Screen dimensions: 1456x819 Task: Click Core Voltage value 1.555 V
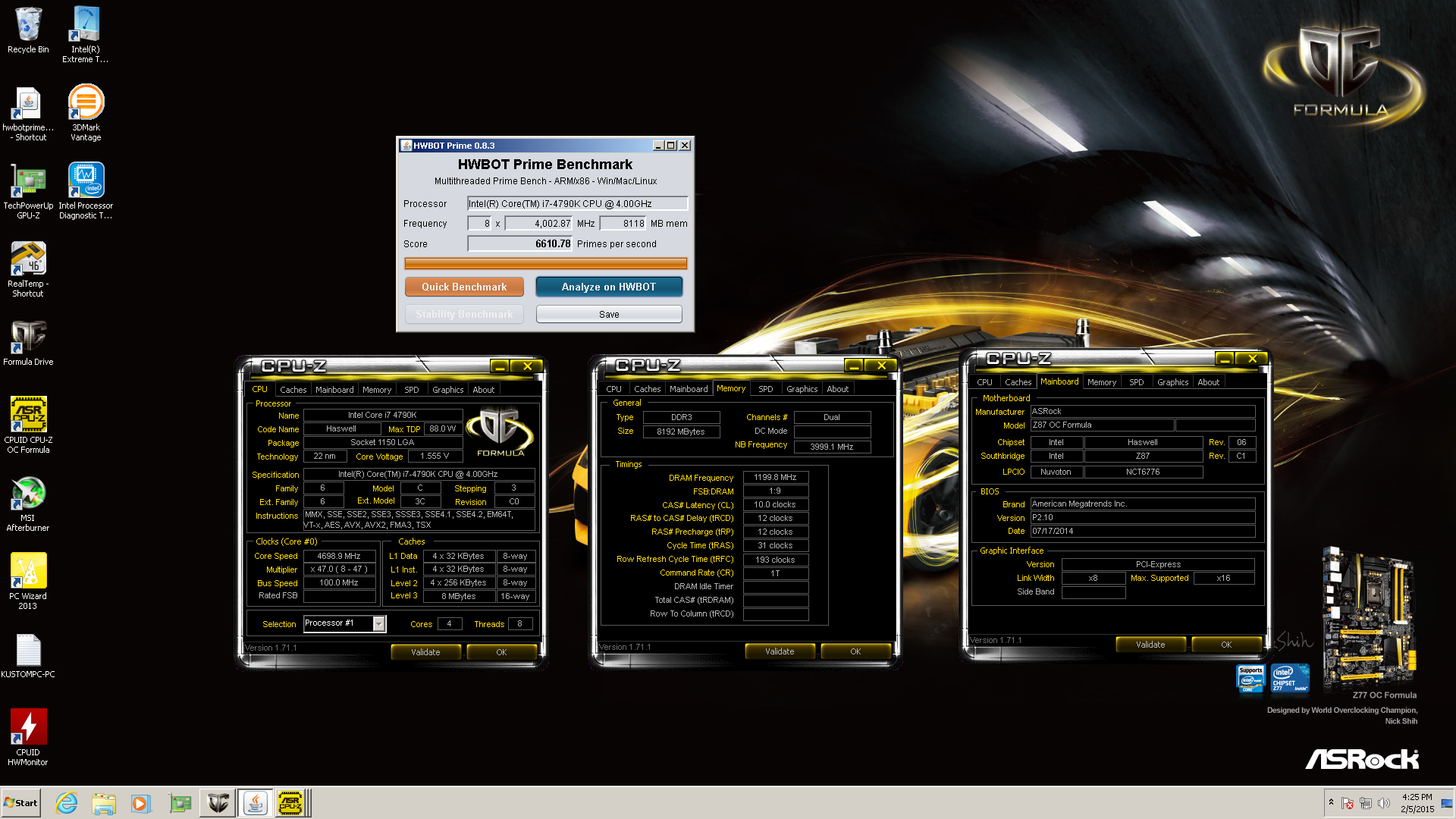coord(435,456)
